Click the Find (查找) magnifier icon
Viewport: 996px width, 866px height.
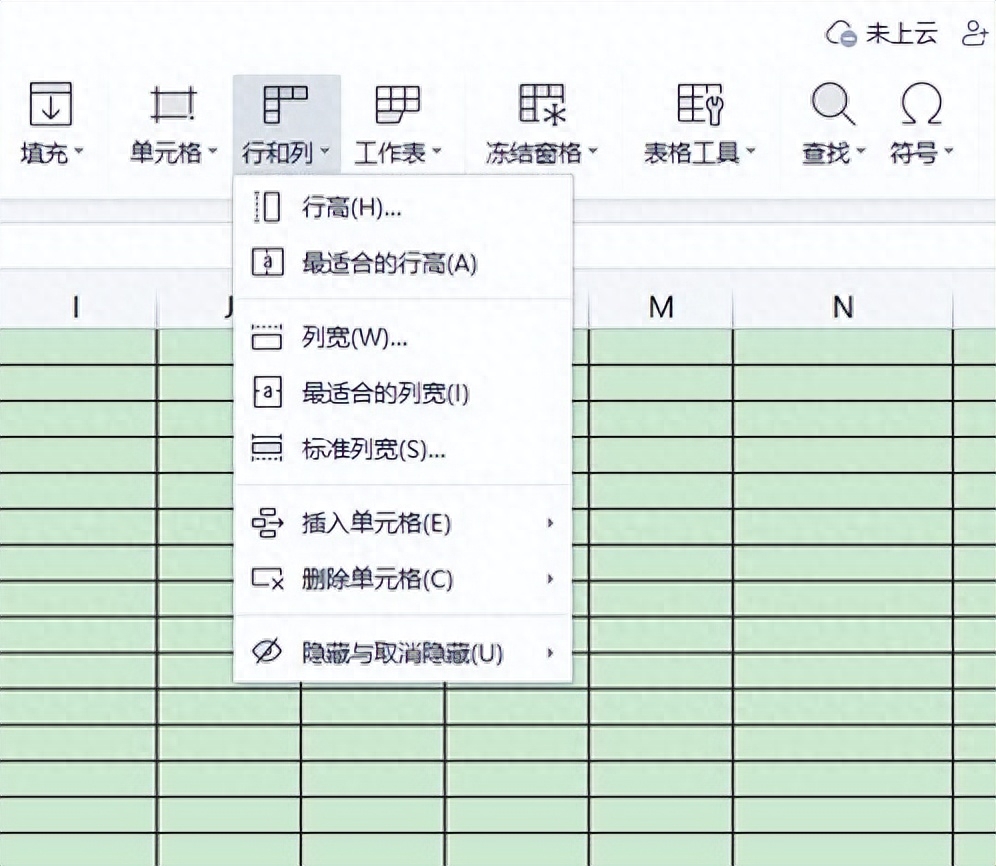[x=833, y=104]
